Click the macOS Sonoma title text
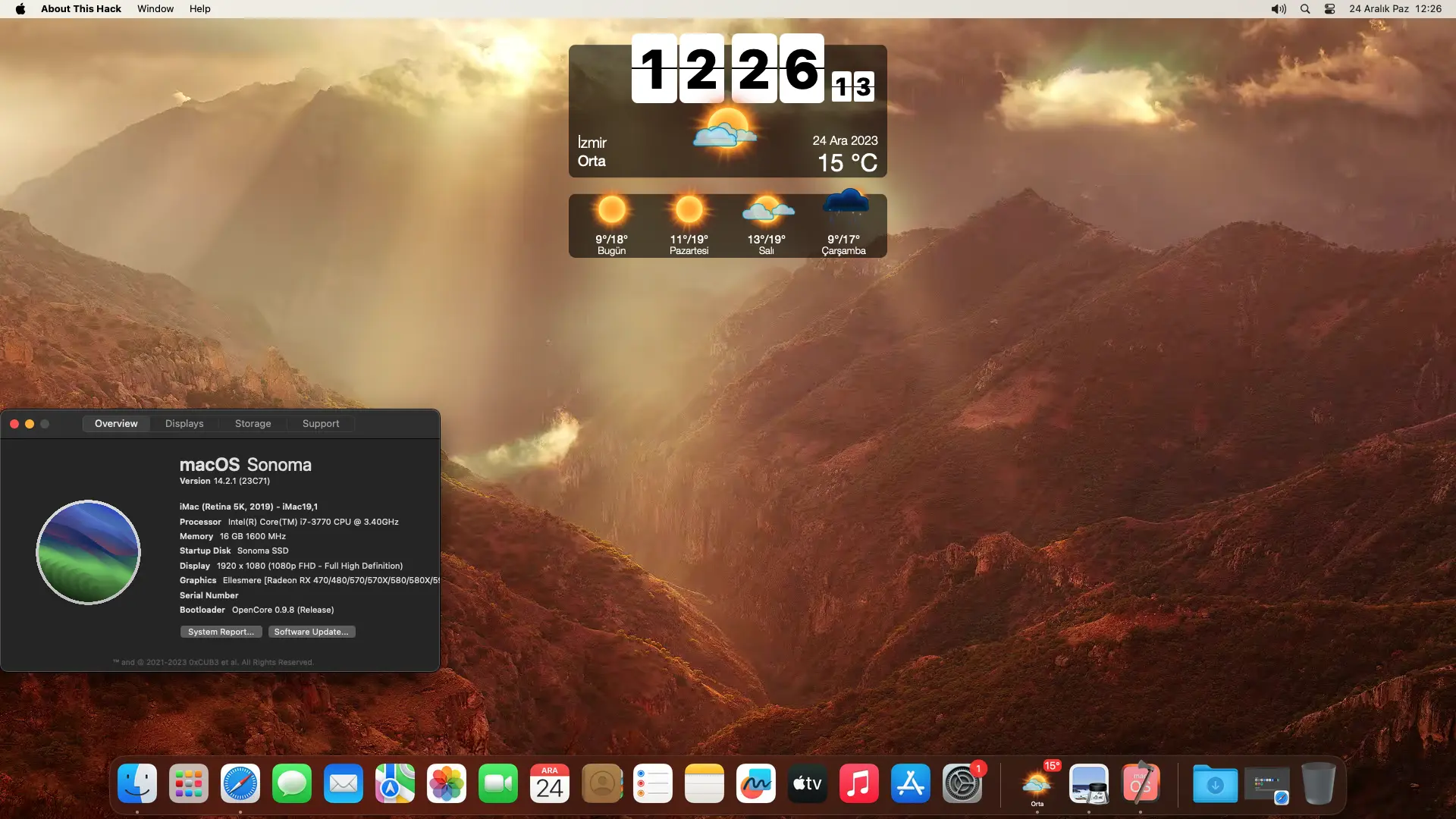 [246, 465]
